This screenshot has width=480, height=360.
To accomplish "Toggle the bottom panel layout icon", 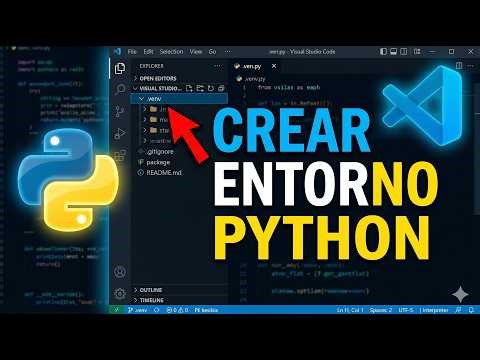I will pos(394,52).
